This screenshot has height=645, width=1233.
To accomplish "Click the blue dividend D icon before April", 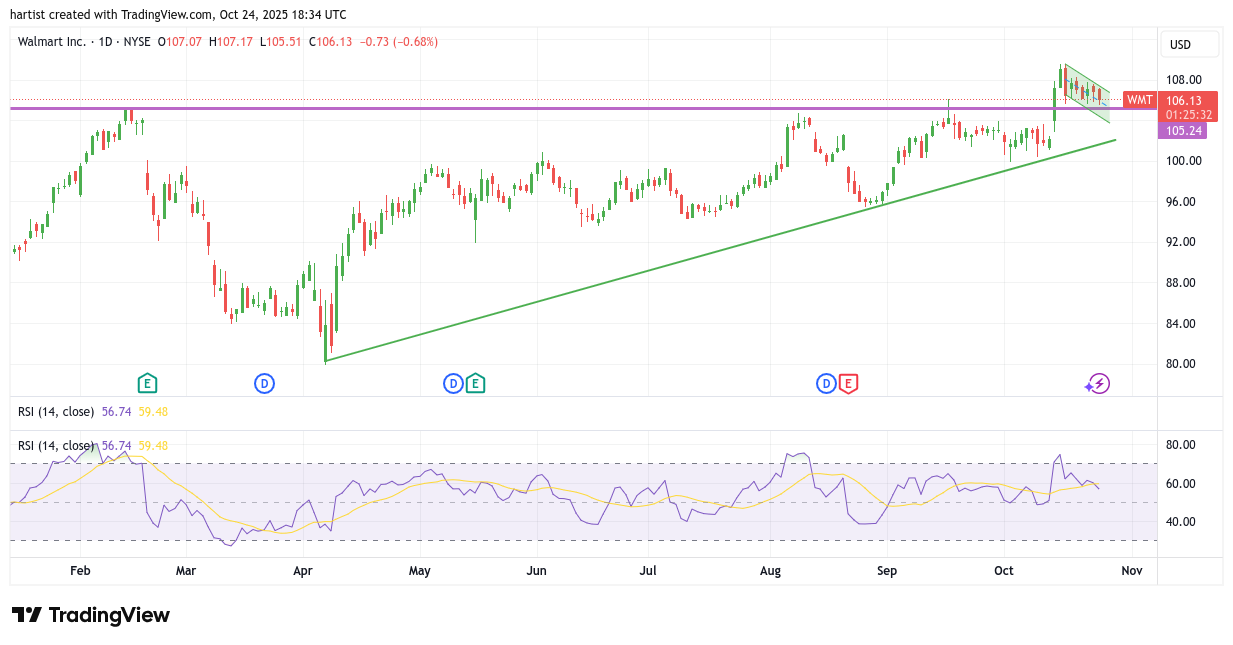I will pyautogui.click(x=264, y=383).
